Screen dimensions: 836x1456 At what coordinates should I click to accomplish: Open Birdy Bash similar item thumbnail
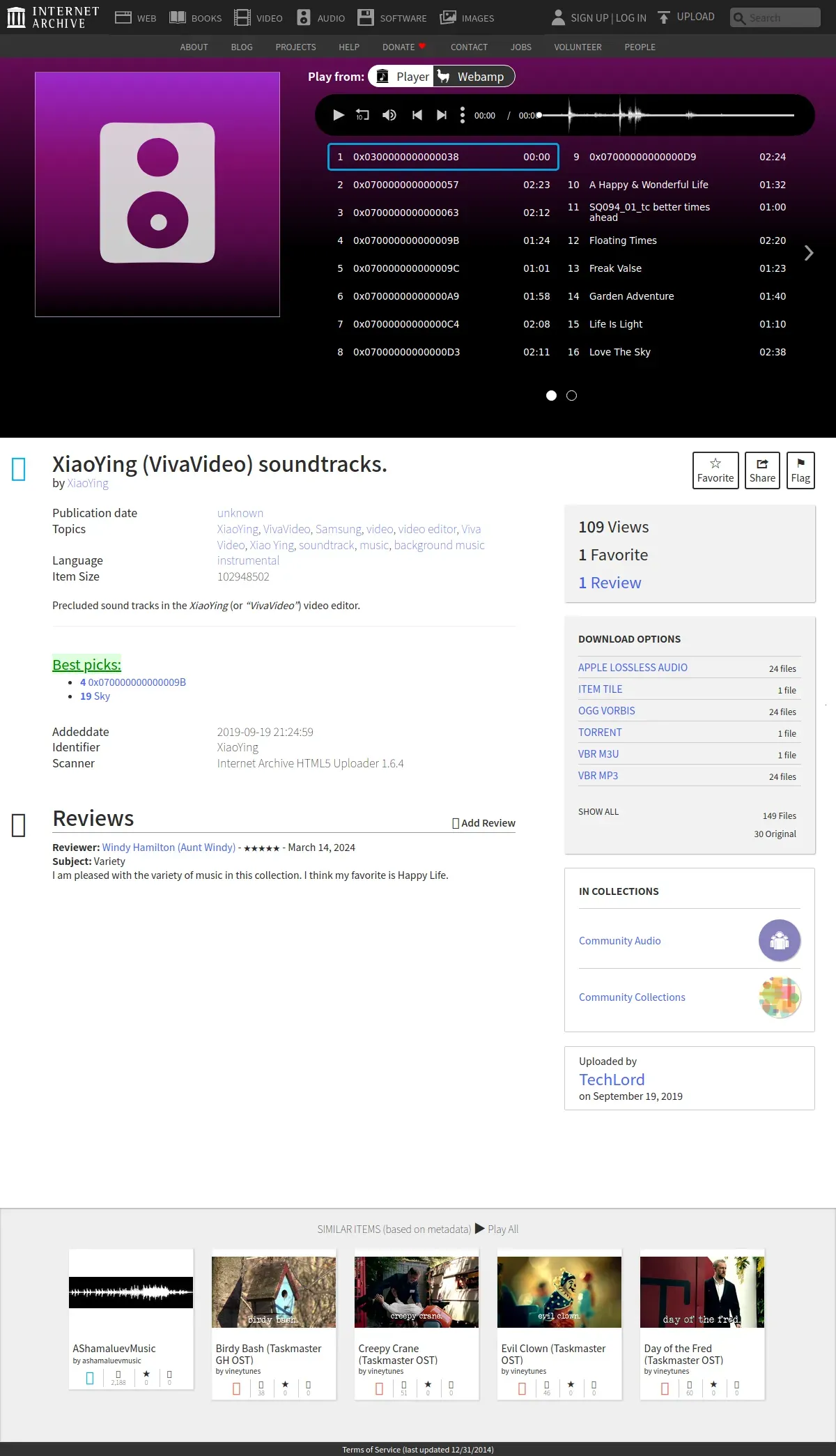274,1292
